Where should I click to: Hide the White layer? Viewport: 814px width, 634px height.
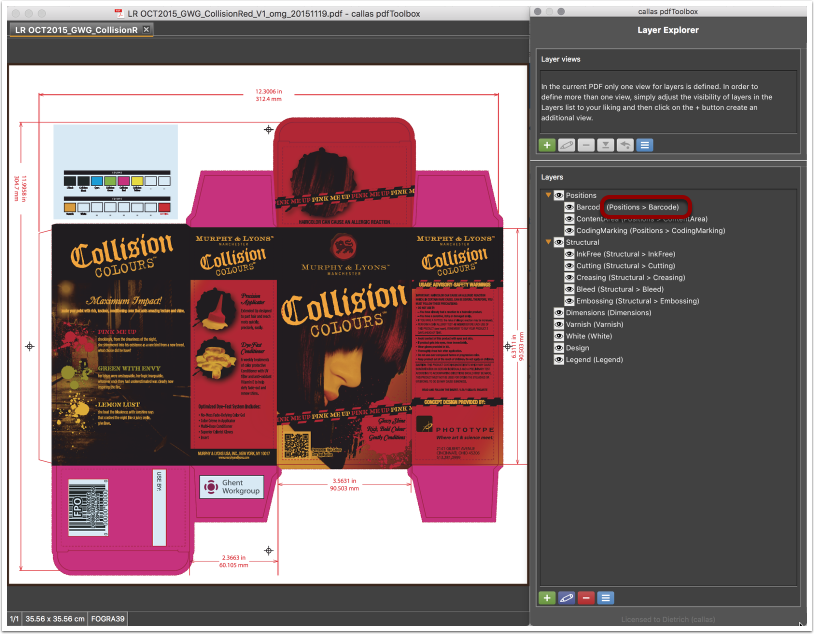559,336
